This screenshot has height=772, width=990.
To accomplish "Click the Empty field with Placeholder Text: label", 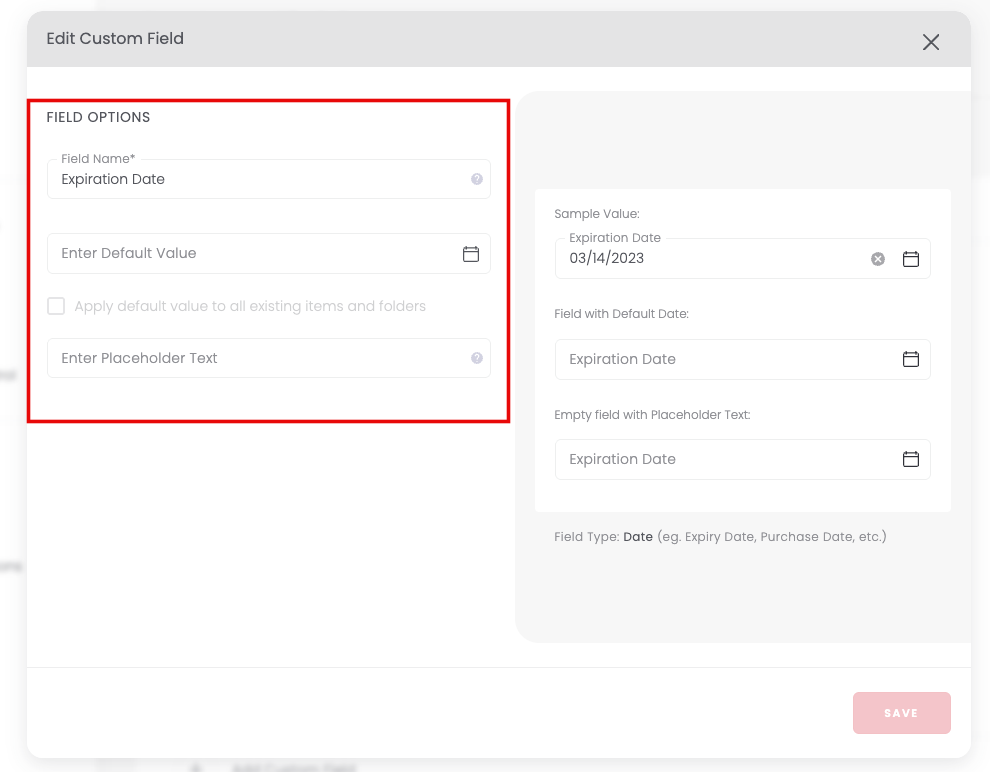I will tap(652, 415).
